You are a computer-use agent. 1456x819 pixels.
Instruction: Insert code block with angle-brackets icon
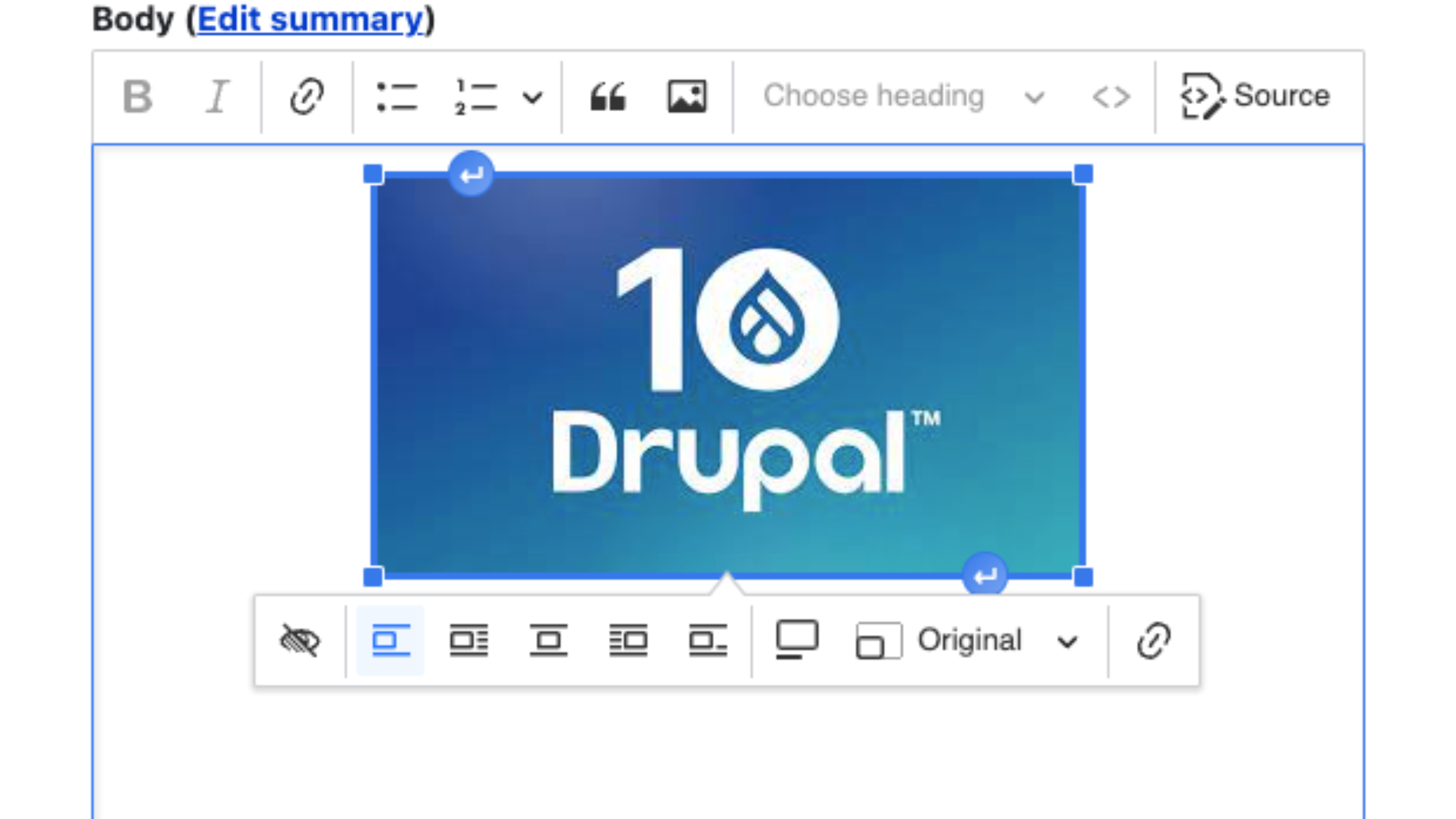click(1111, 97)
